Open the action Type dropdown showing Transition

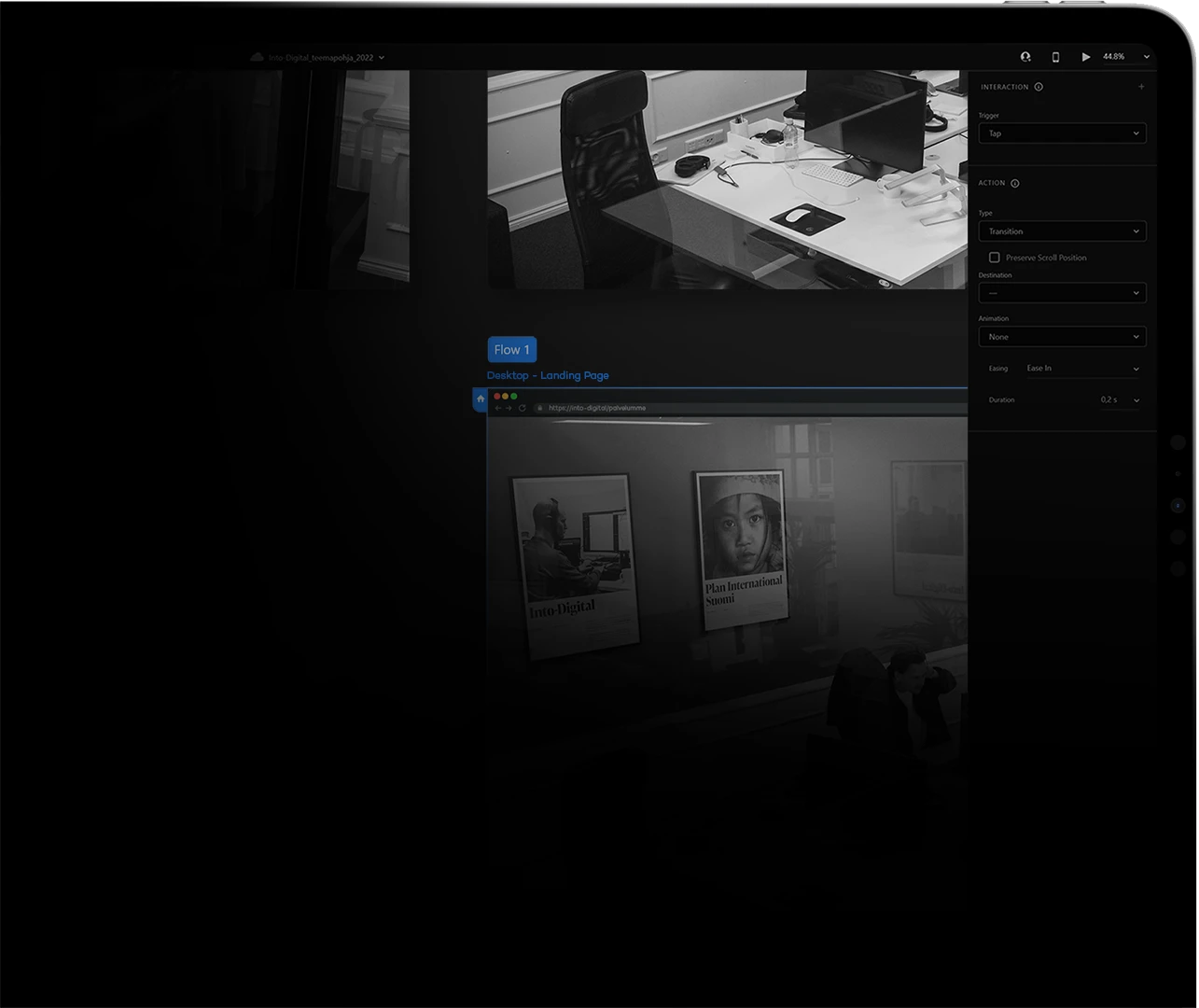(1062, 231)
